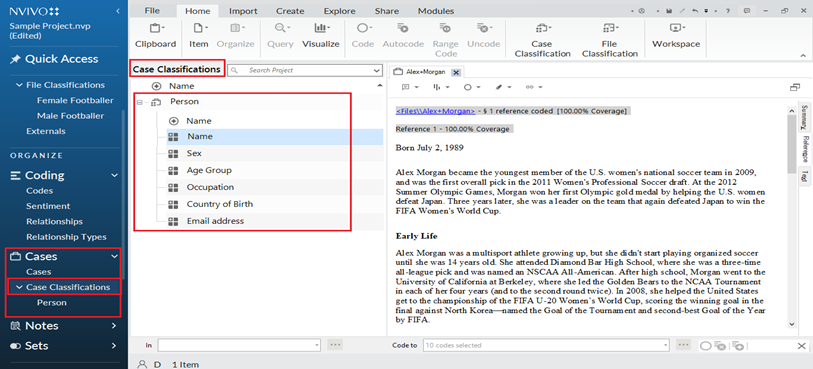Close the quick coding bar with X
The width and height of the screenshot is (813, 369).
802,346
